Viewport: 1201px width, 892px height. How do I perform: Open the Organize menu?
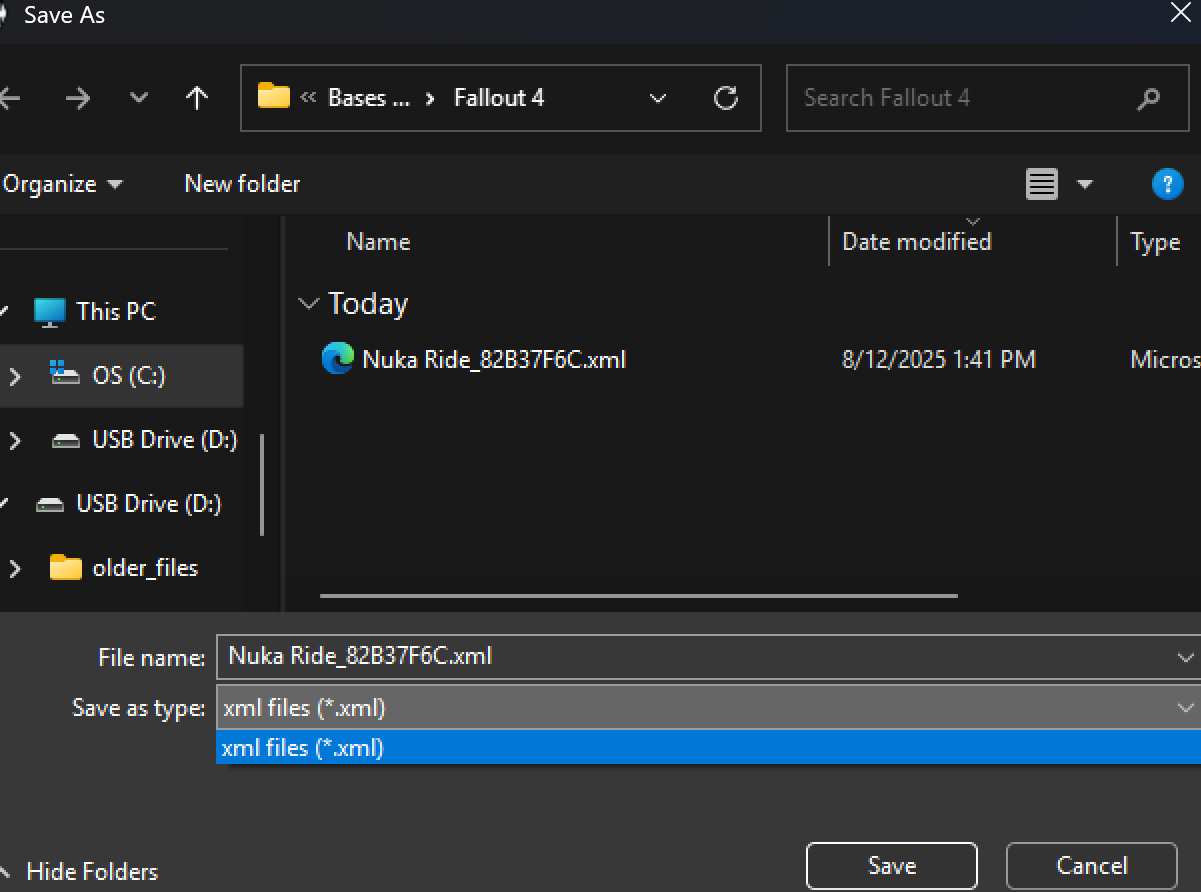point(62,184)
